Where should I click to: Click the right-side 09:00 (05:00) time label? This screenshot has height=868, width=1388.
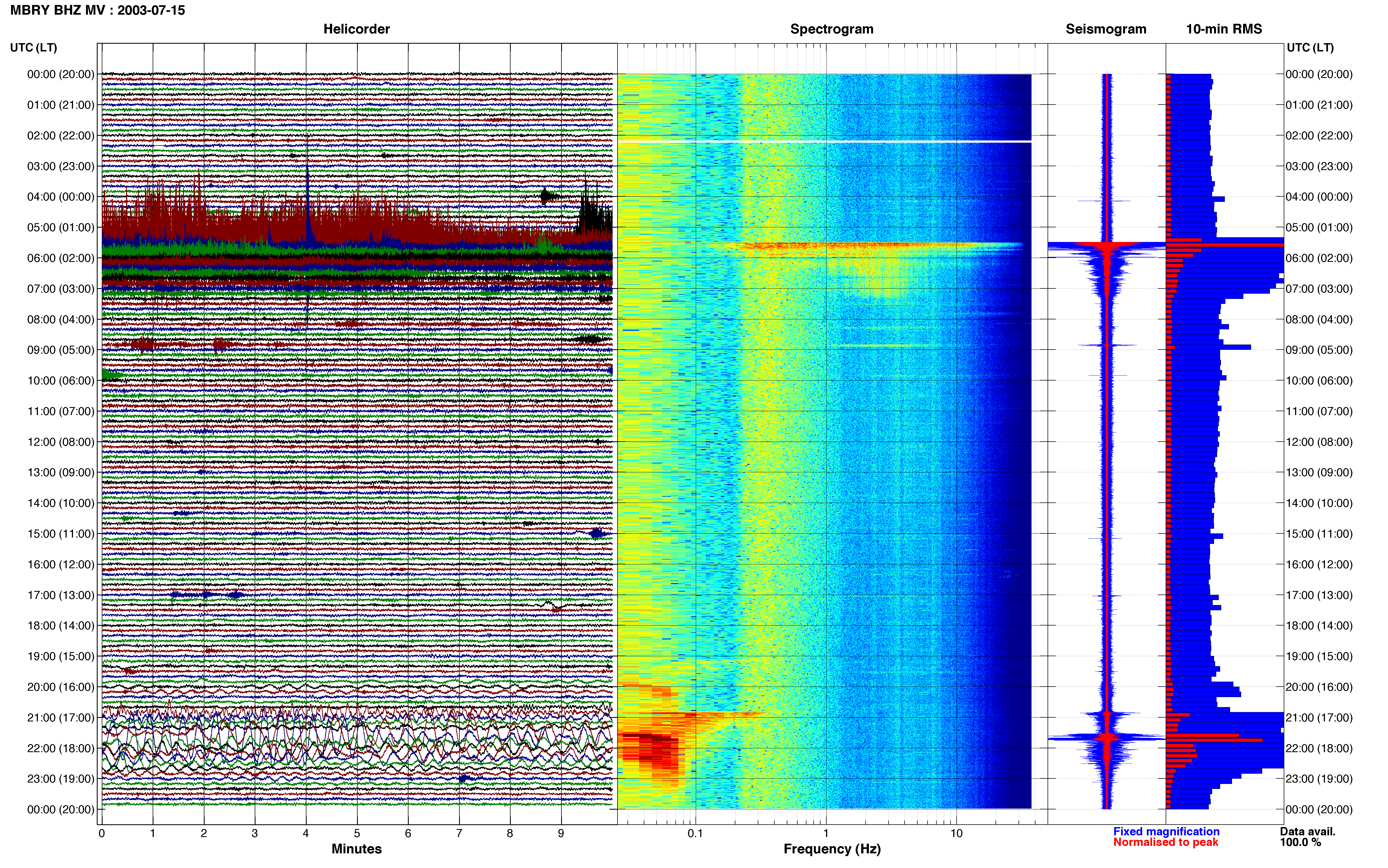point(1319,350)
